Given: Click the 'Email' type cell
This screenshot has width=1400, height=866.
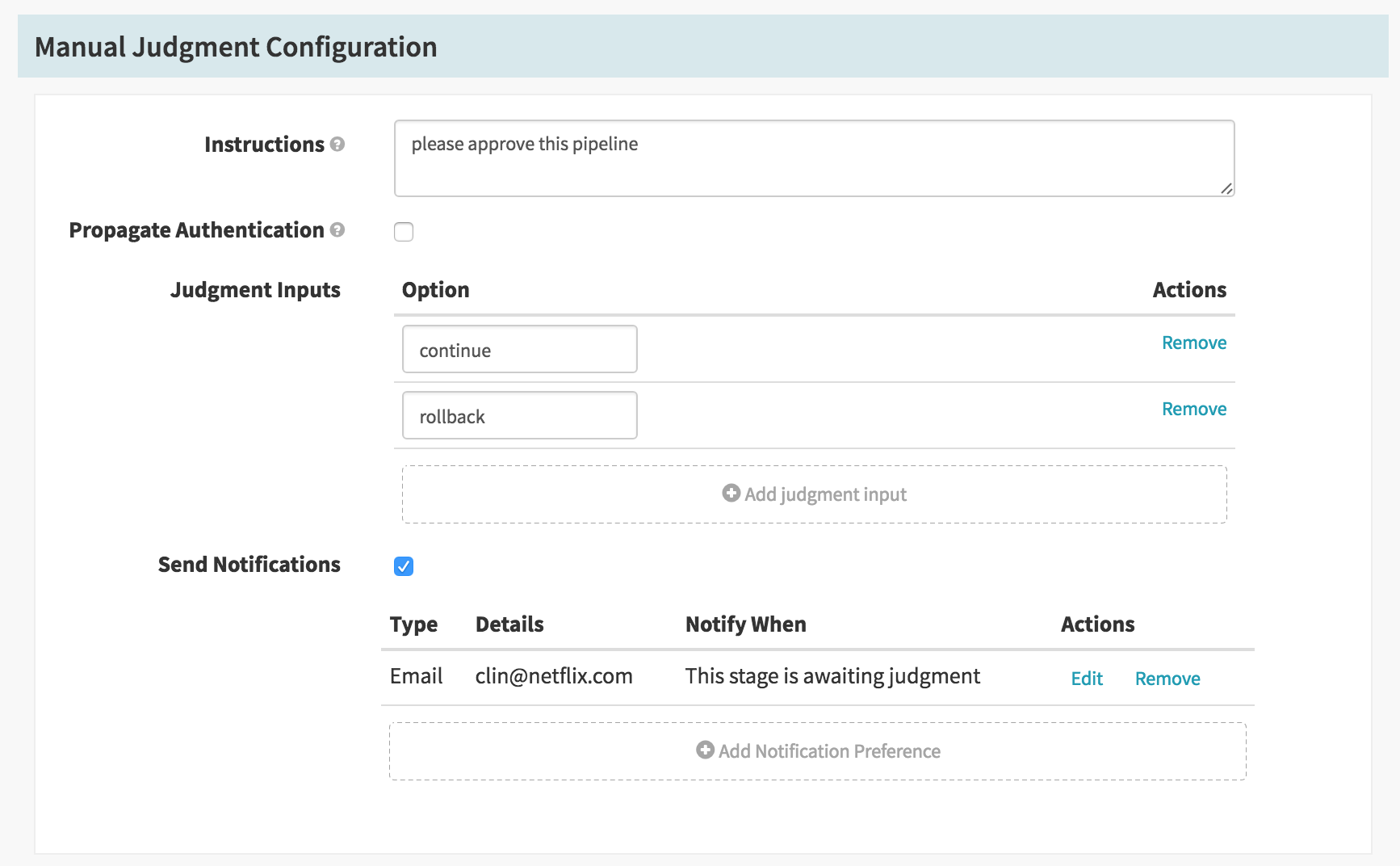Looking at the screenshot, I should 416,676.
